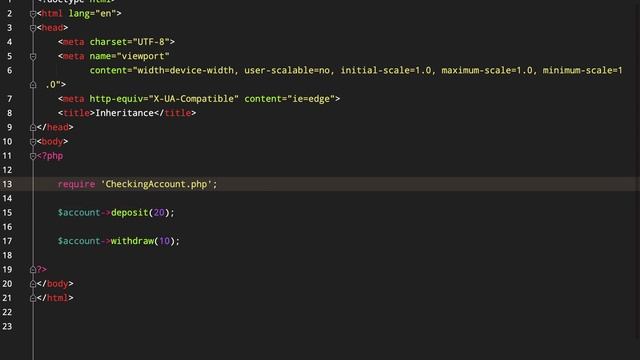Click the lang="en" attribute text
The height and width of the screenshot is (360, 640).
click(x=92, y=13)
